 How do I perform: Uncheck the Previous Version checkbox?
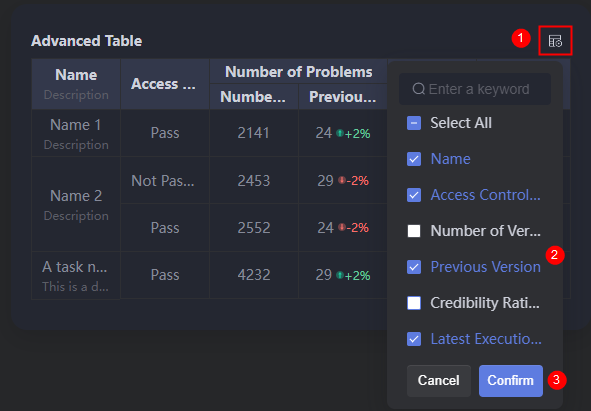(x=414, y=267)
